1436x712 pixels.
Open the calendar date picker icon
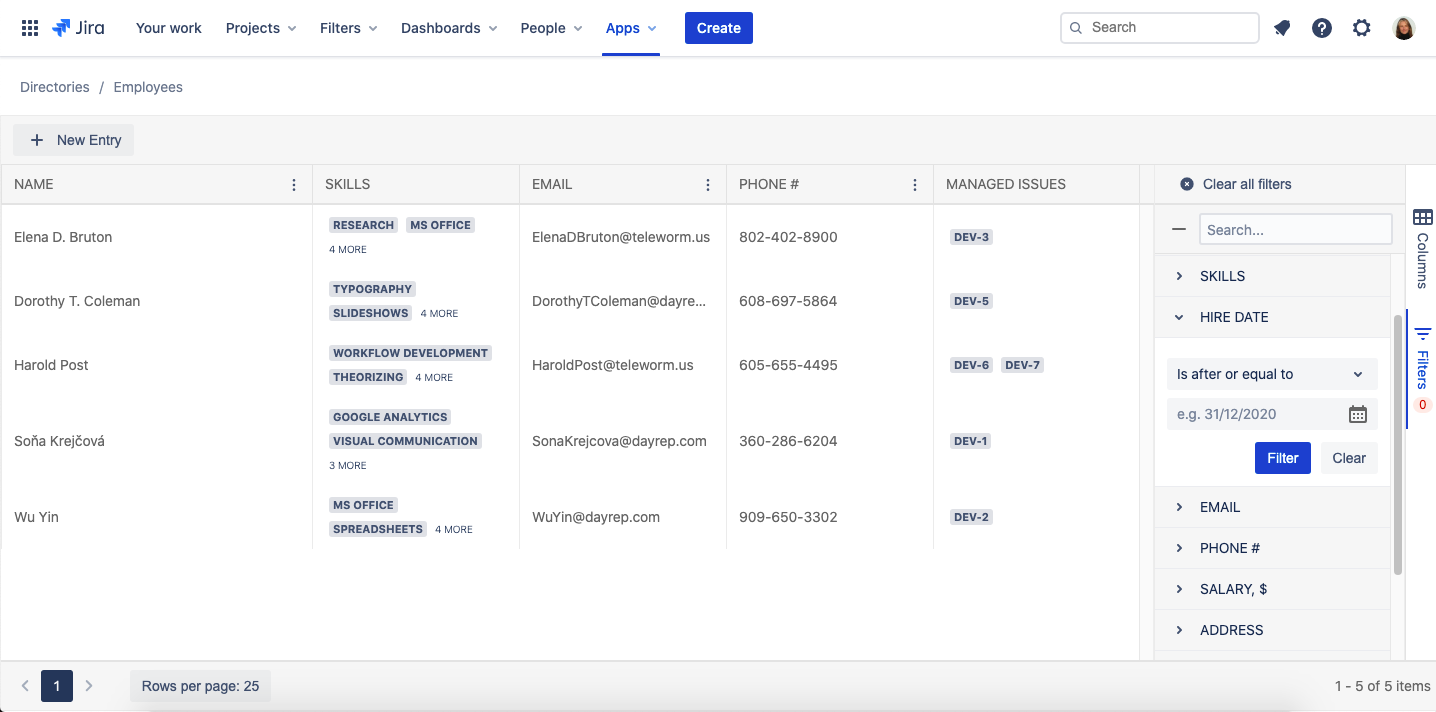pos(1357,414)
